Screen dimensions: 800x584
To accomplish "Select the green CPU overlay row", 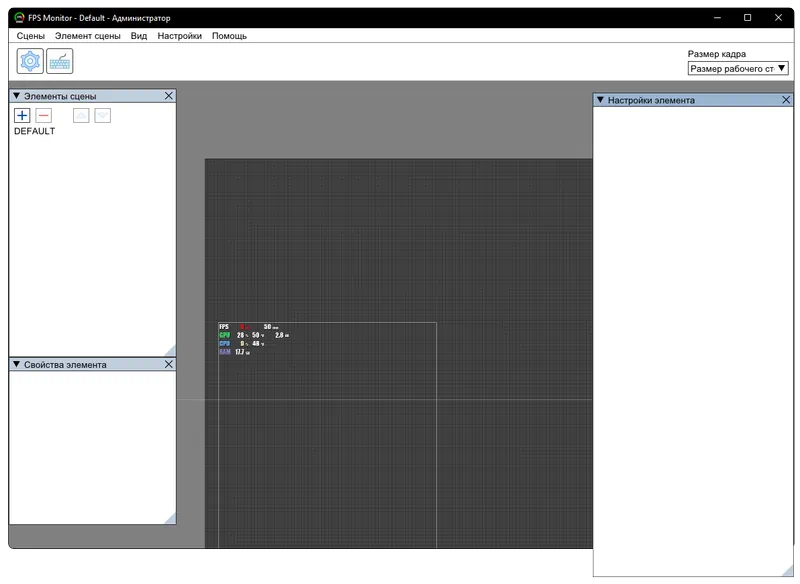I will point(255,335).
